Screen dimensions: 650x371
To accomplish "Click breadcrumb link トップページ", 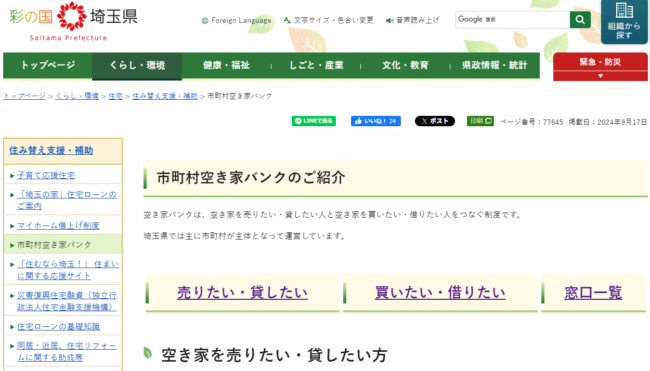I will click(24, 96).
